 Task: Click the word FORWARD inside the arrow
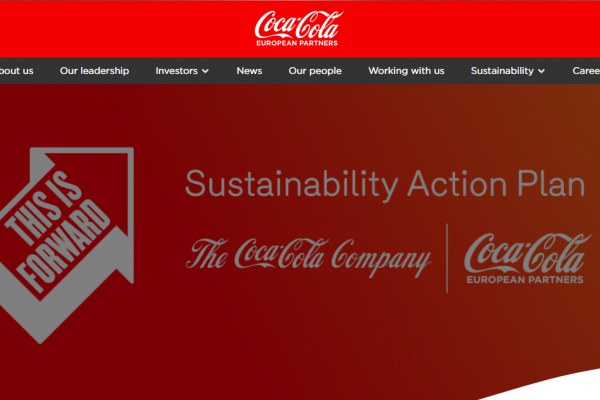[64, 246]
